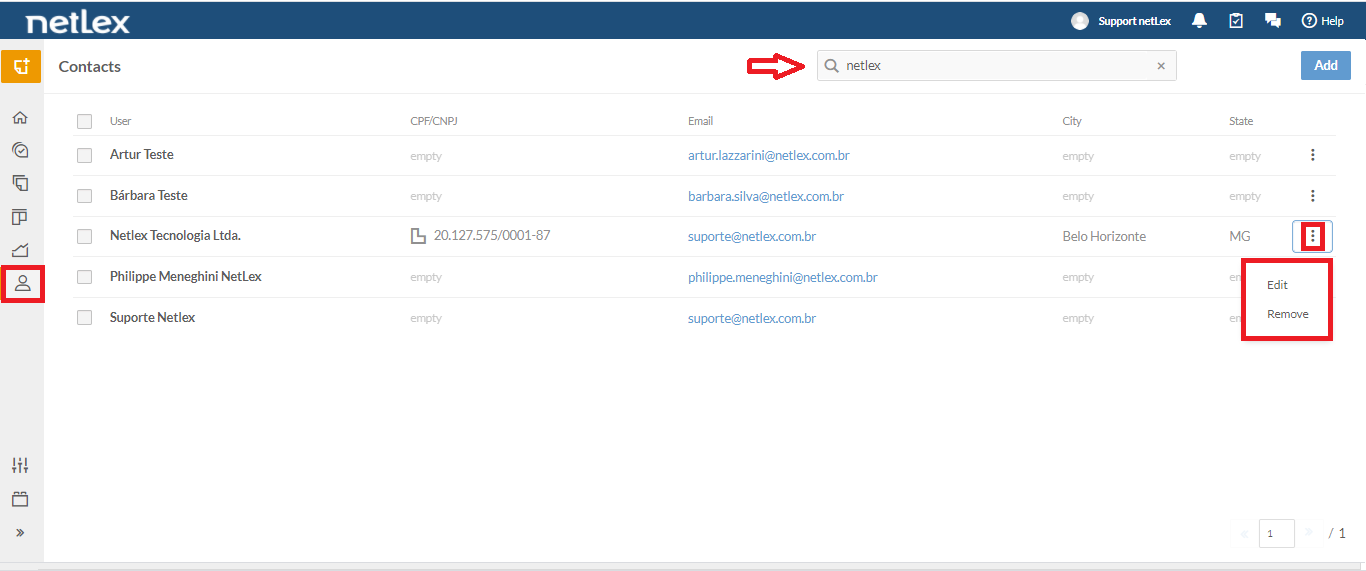Open Help in top bar
Screen dimensions: 1366x571
coord(1322,21)
